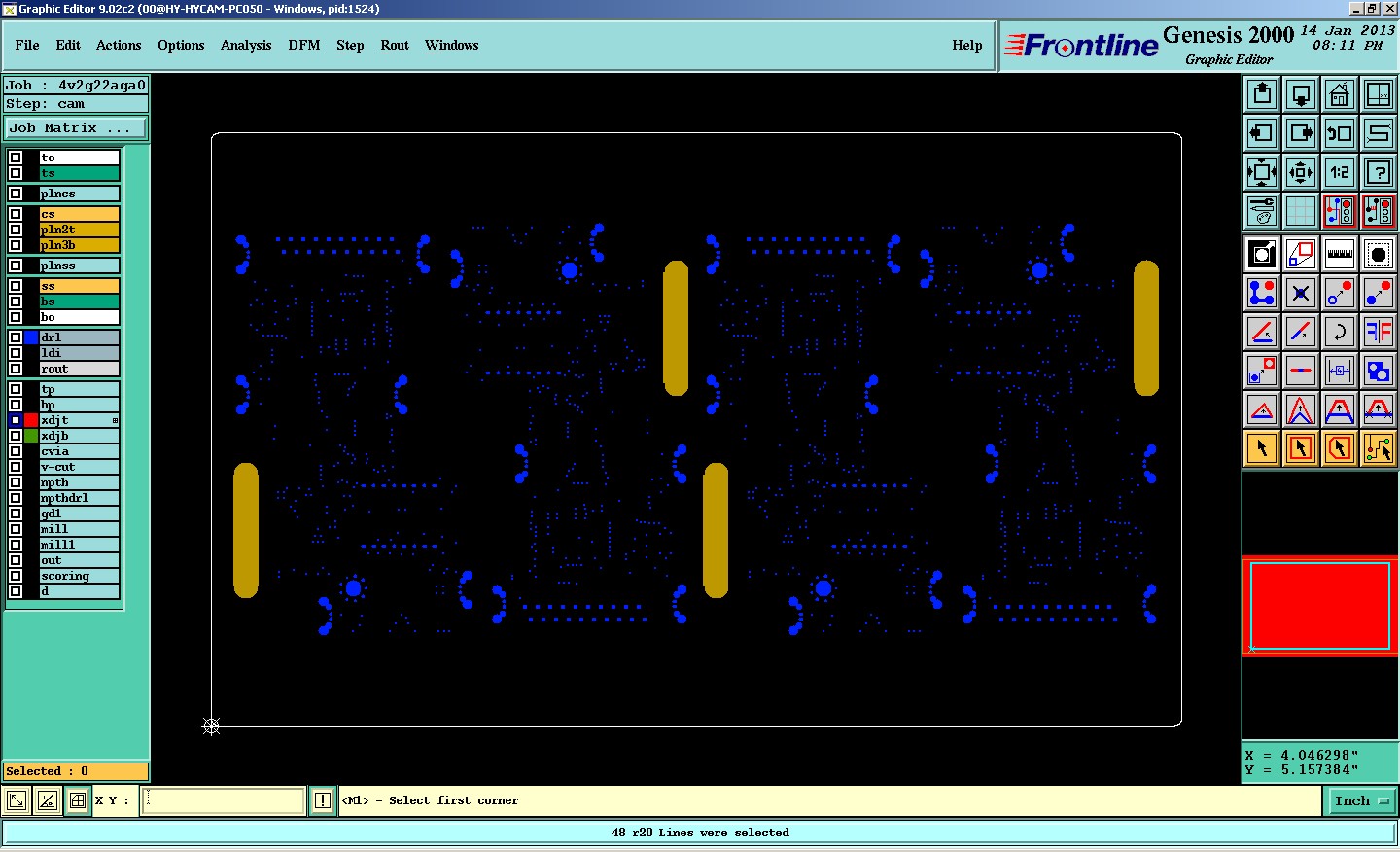Screen dimensions: 1400x852
Task: Click the previous view undo-zoom icon
Action: coord(1340,133)
